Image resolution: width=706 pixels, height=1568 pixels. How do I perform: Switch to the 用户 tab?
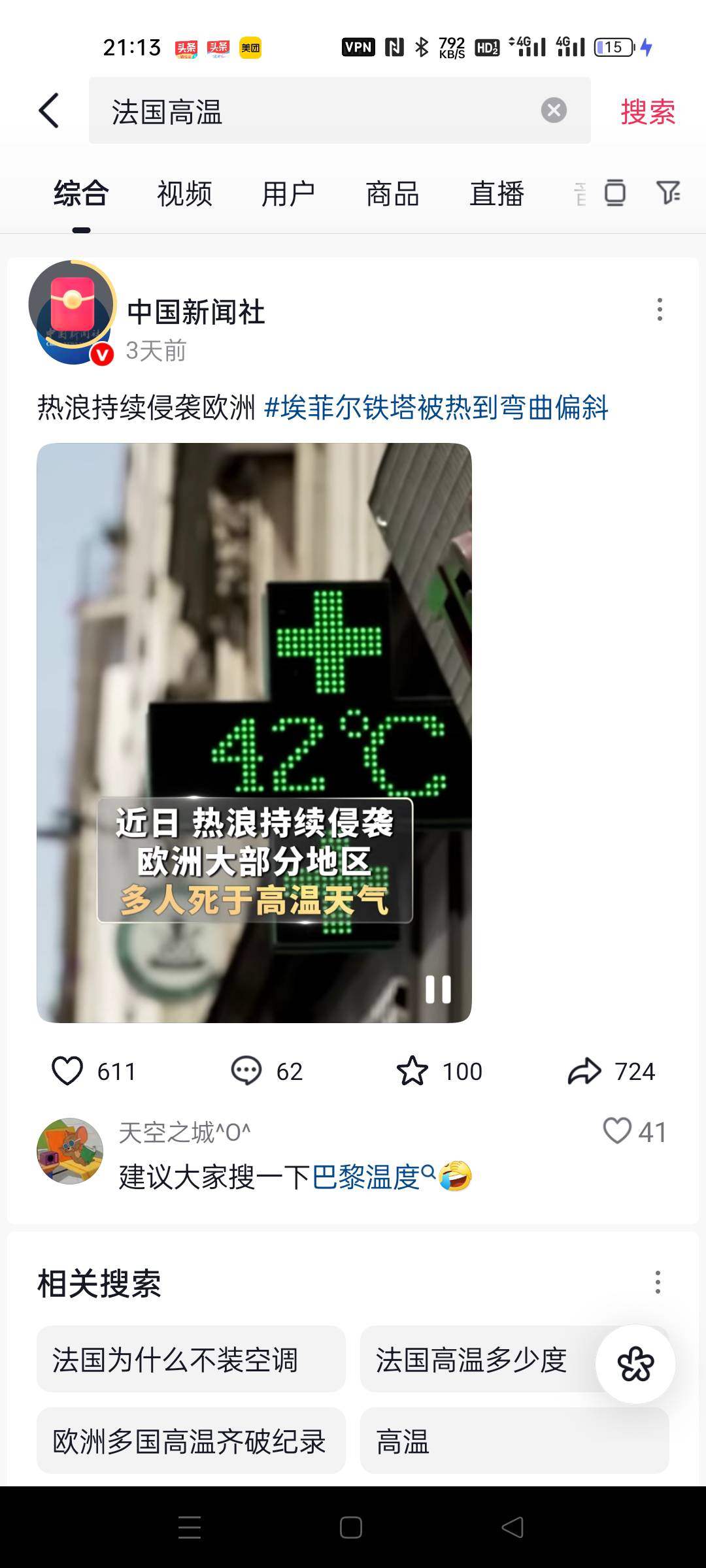[288, 194]
